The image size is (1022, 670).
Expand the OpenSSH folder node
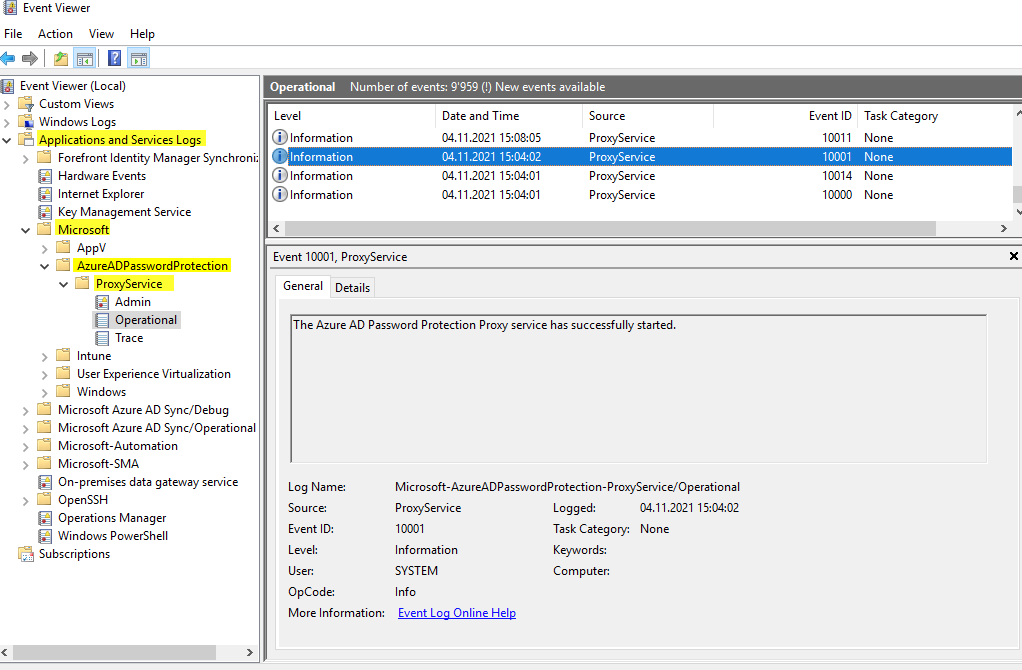(x=25, y=501)
